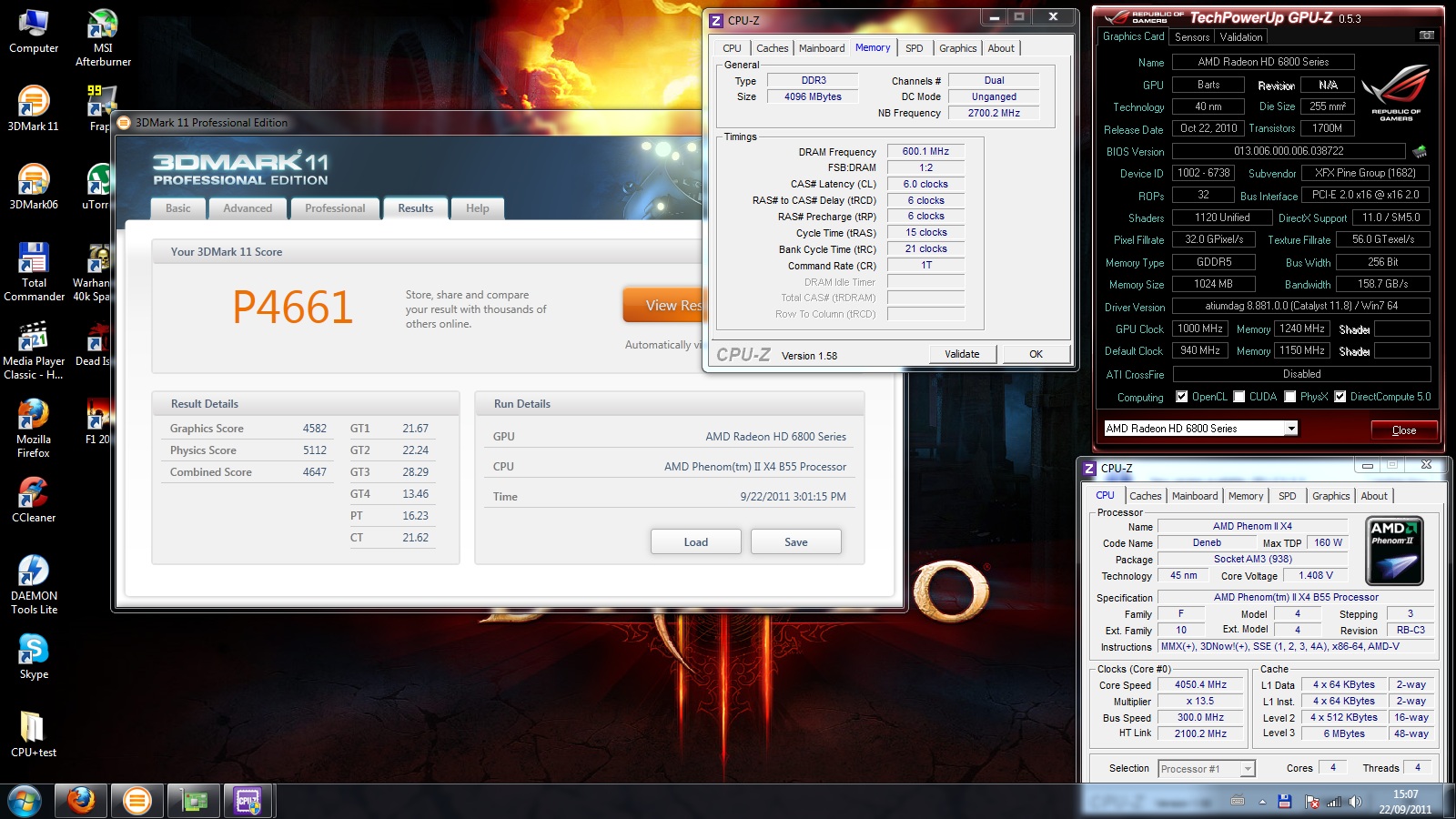Click the Total Commander desktop icon
The image size is (1456, 819).
click(34, 272)
